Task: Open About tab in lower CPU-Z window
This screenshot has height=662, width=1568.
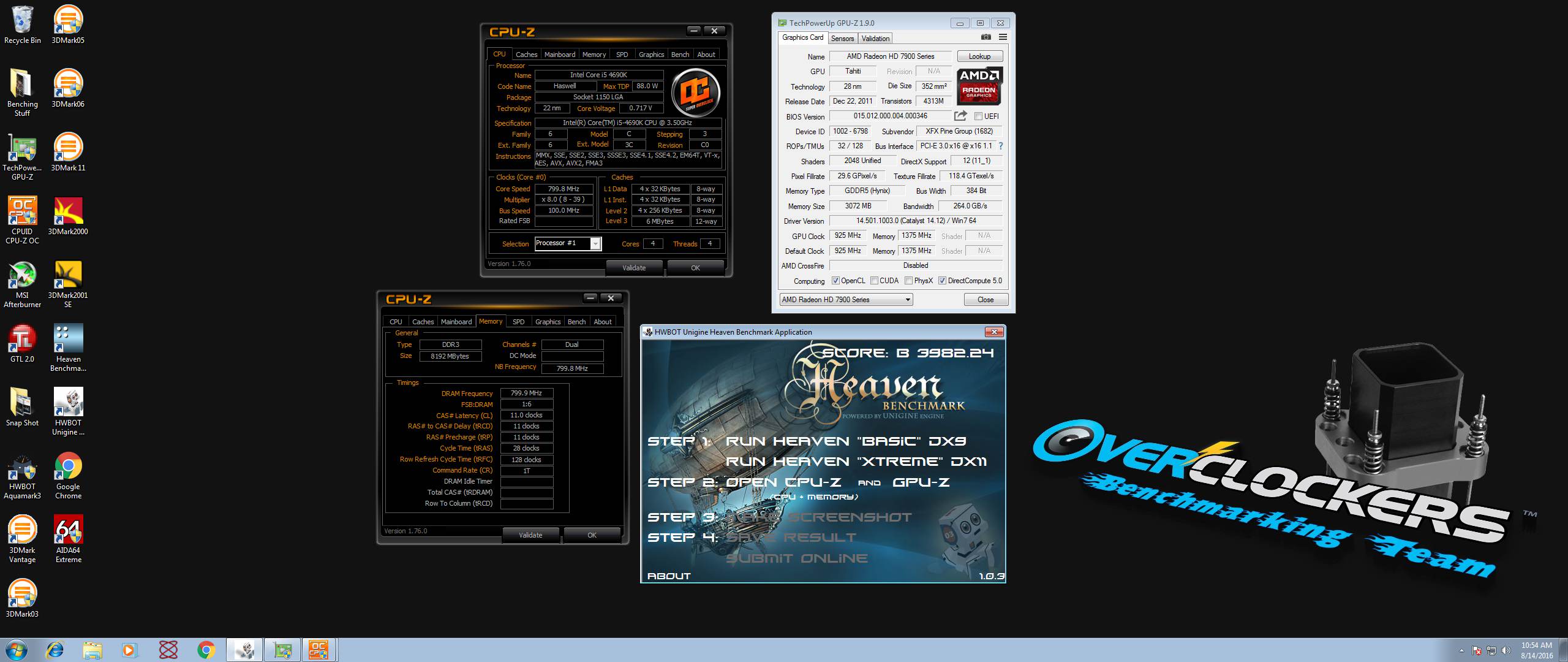Action: click(x=603, y=322)
